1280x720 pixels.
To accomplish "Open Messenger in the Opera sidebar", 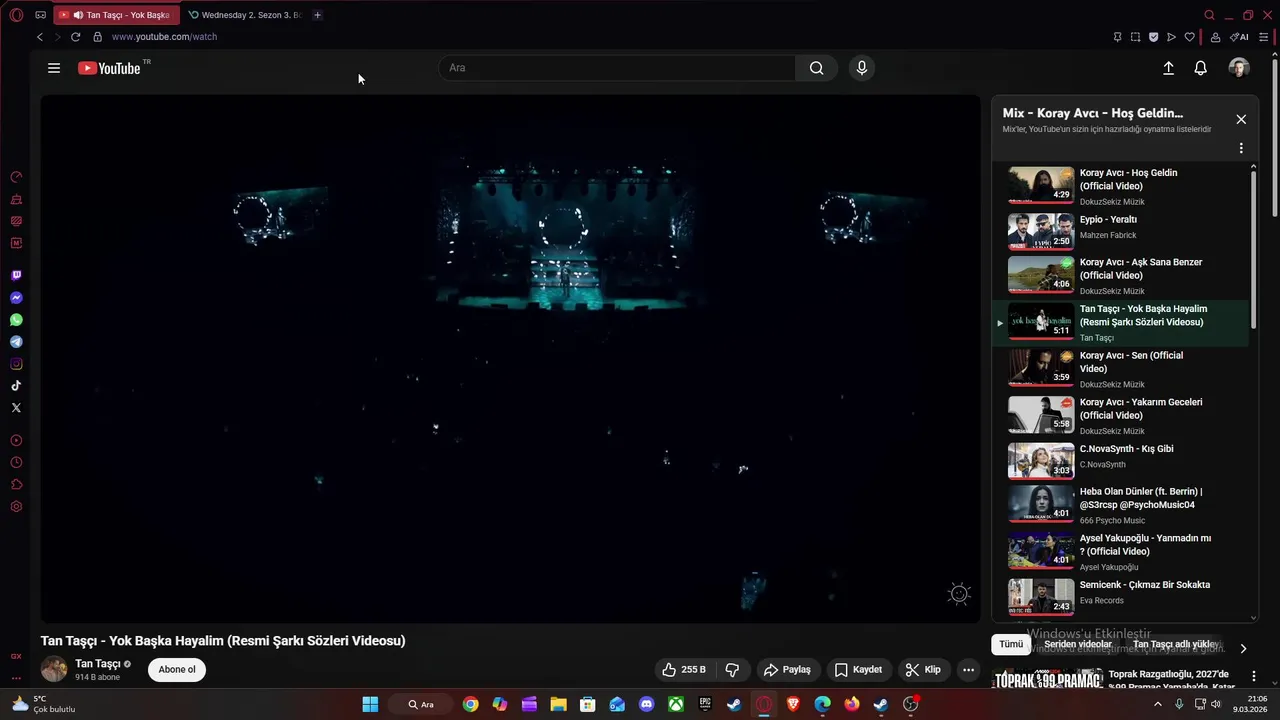I will point(16,298).
